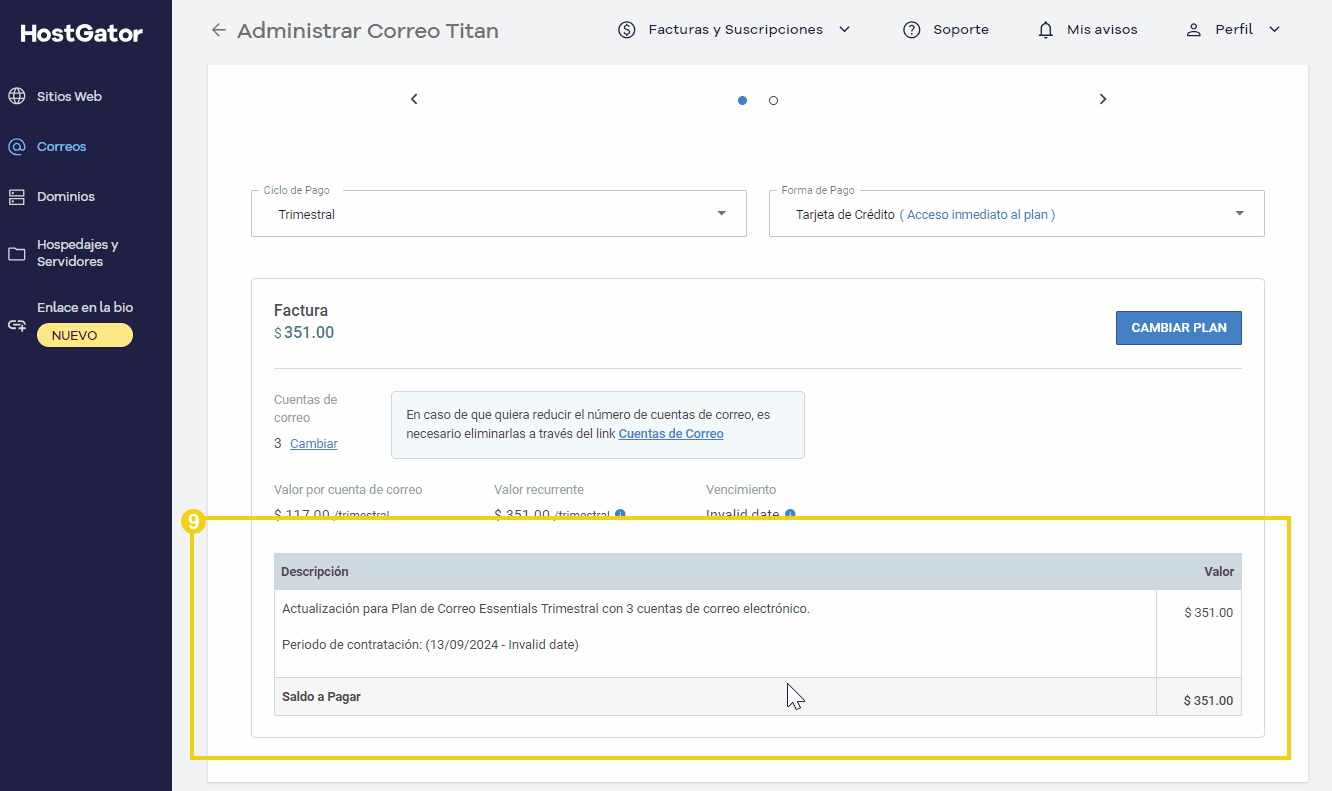
Task: Open Mis avisos notifications
Action: [x=1102, y=30]
